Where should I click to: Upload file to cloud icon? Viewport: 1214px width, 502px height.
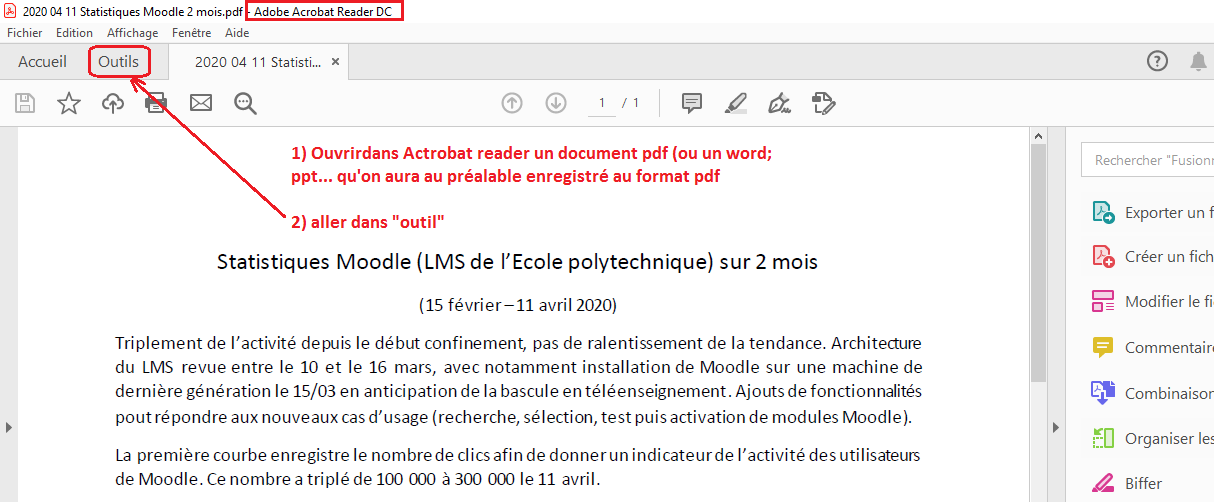point(113,103)
